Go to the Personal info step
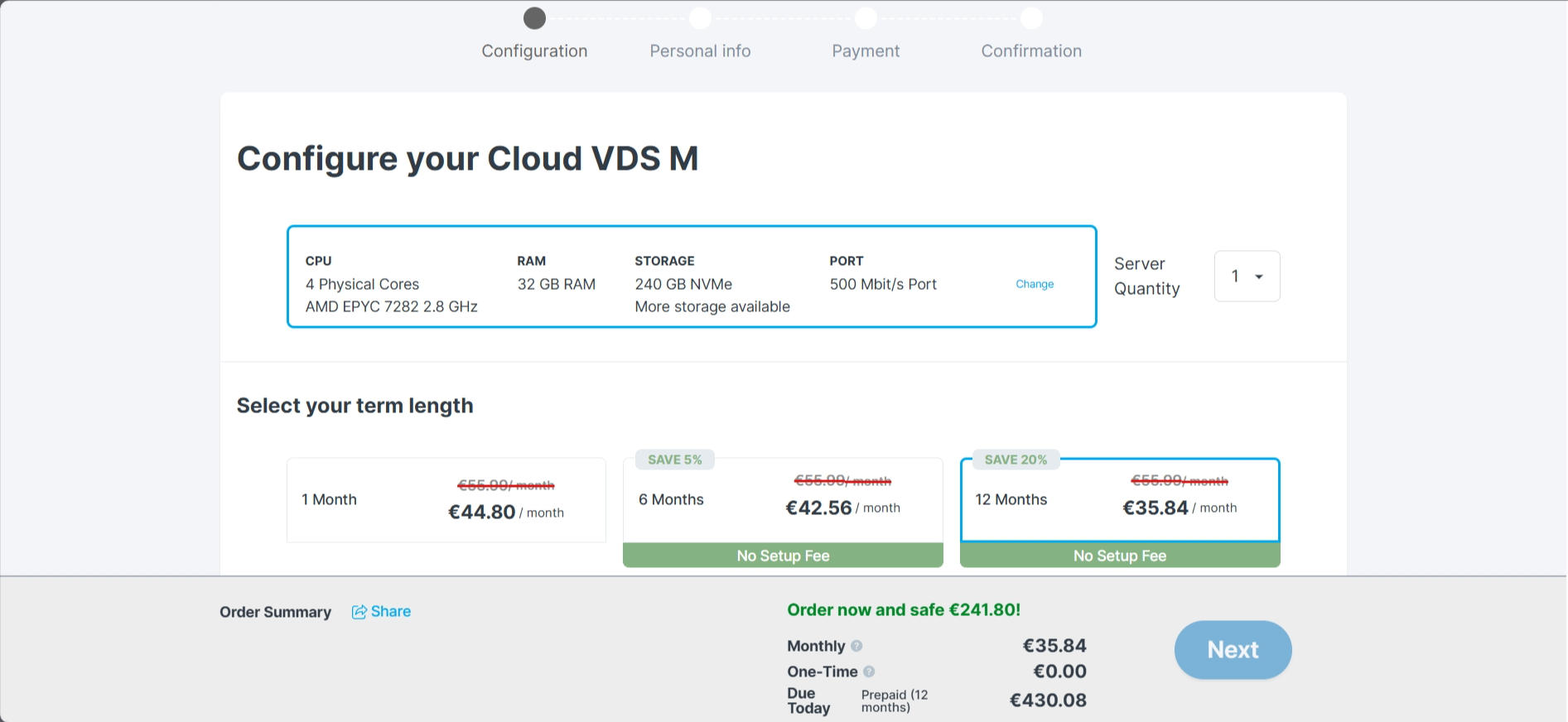 tap(700, 34)
